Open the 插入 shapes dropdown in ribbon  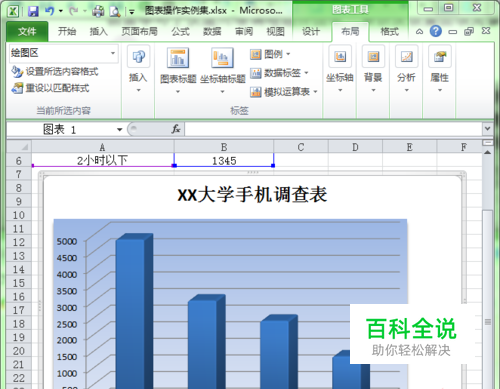[138, 70]
